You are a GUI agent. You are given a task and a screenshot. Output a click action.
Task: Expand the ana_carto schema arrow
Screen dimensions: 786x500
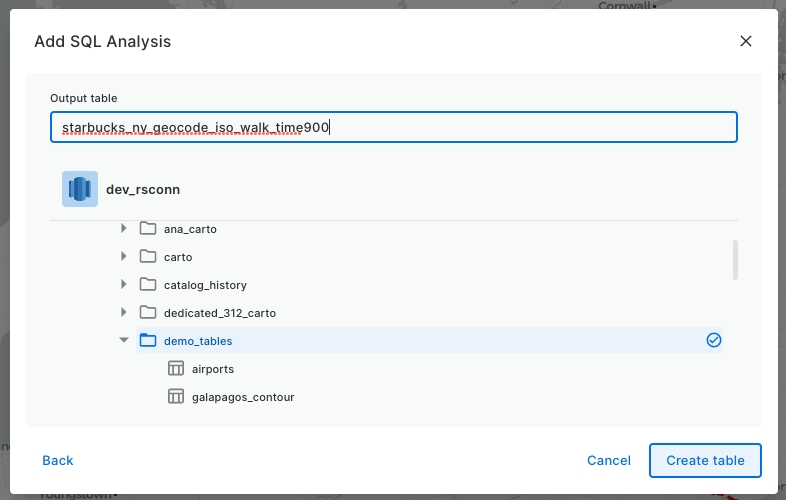point(124,229)
